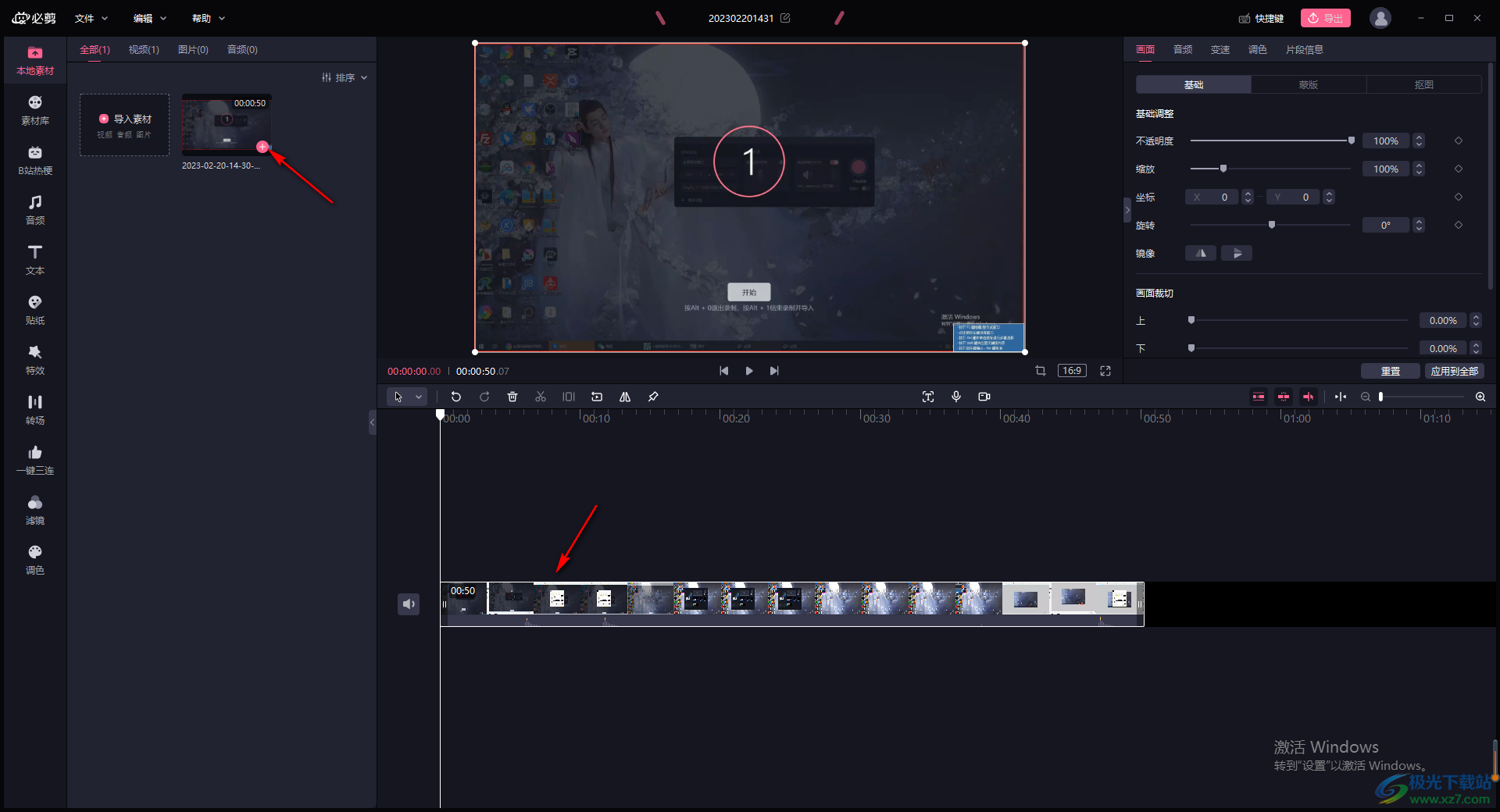Add a keyframe for rotation

1459,225
